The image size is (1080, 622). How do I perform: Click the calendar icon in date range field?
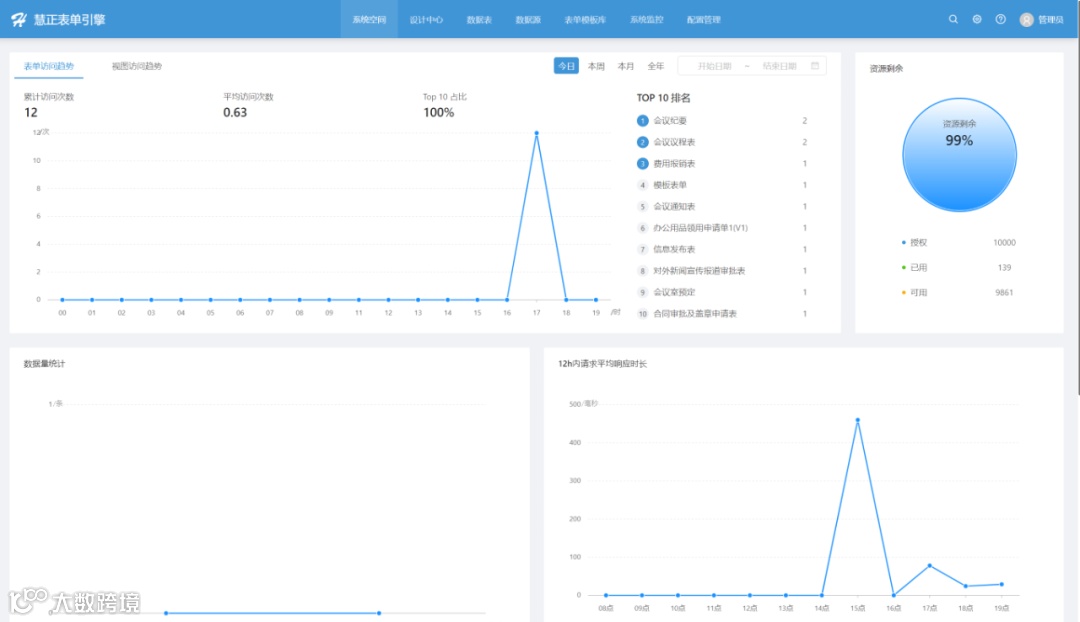click(815, 65)
